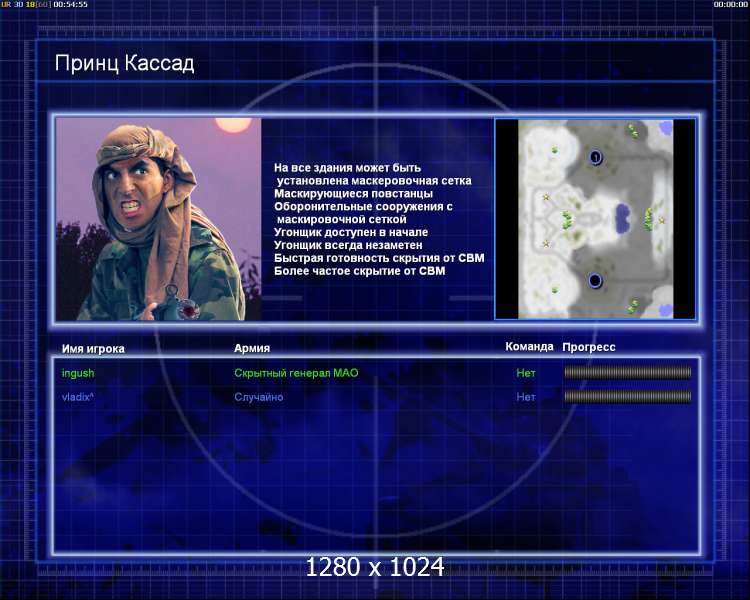Image resolution: width=750 pixels, height=600 pixels.
Task: Click the upper star icon on the map's left
Action: [546, 197]
